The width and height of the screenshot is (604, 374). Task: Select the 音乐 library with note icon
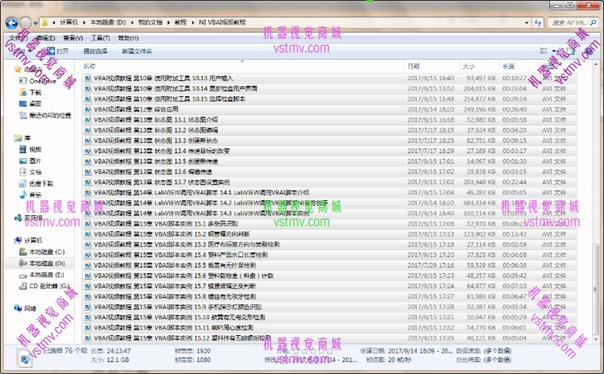click(x=30, y=195)
